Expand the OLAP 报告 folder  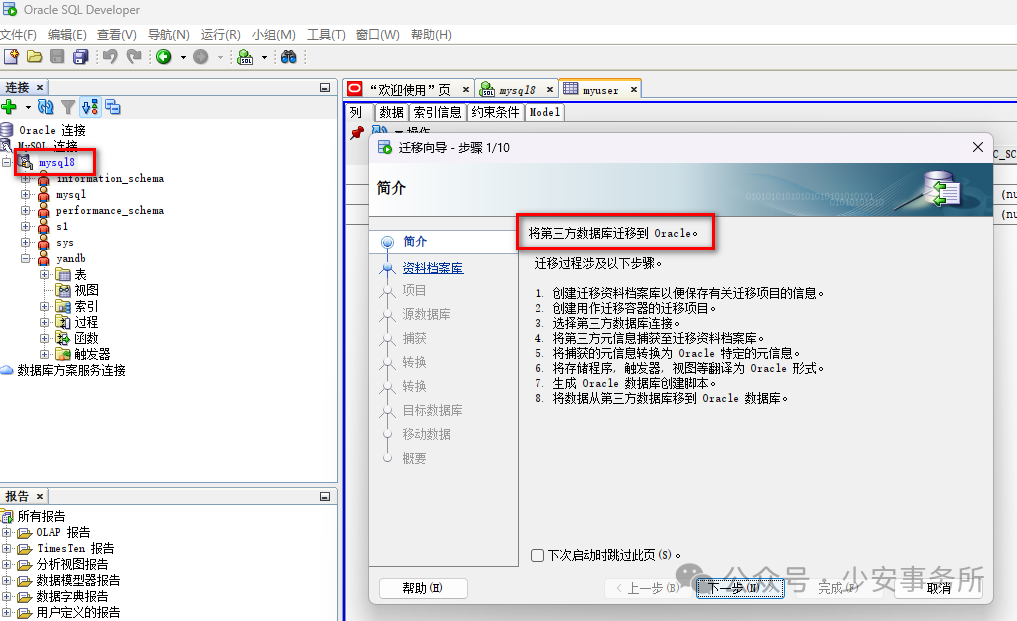coord(6,533)
